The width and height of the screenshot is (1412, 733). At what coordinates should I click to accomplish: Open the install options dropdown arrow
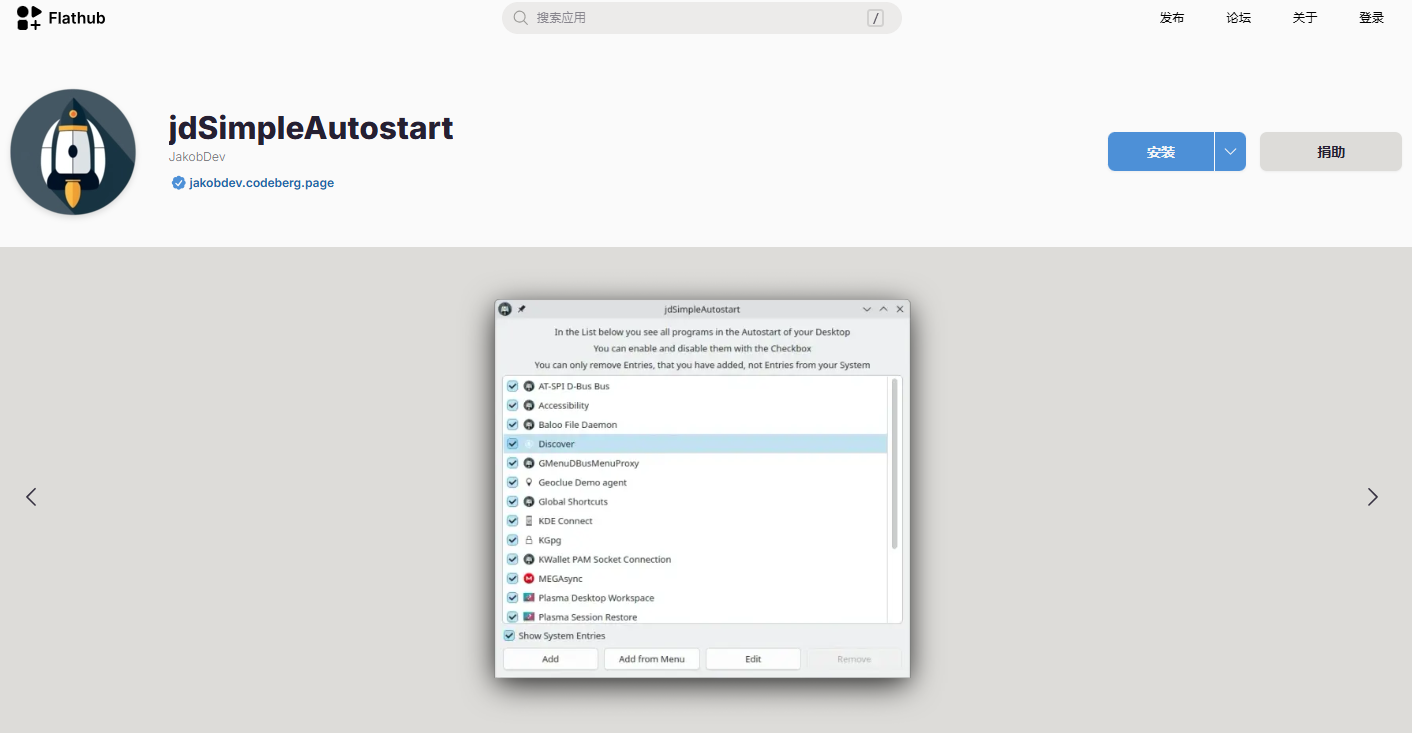tap(1230, 152)
